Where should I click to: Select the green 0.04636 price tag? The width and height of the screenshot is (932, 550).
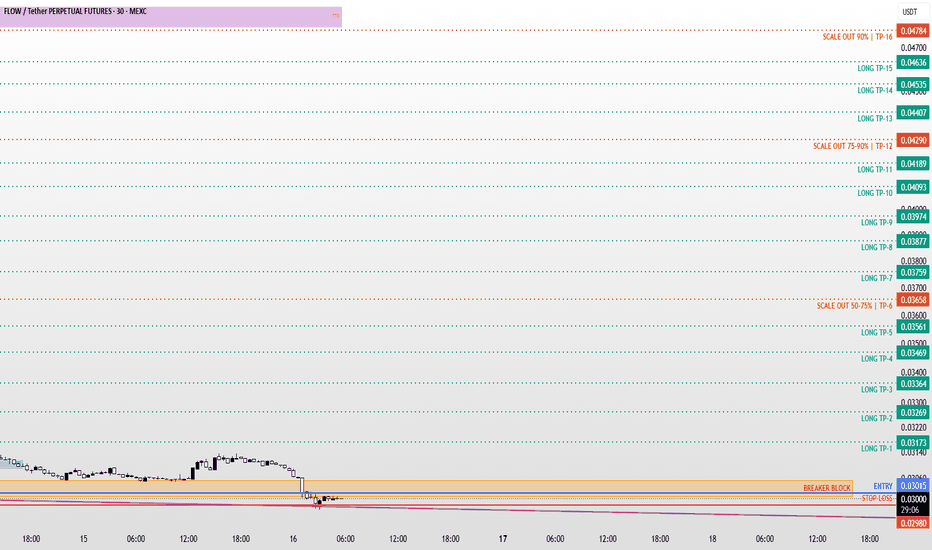point(913,62)
